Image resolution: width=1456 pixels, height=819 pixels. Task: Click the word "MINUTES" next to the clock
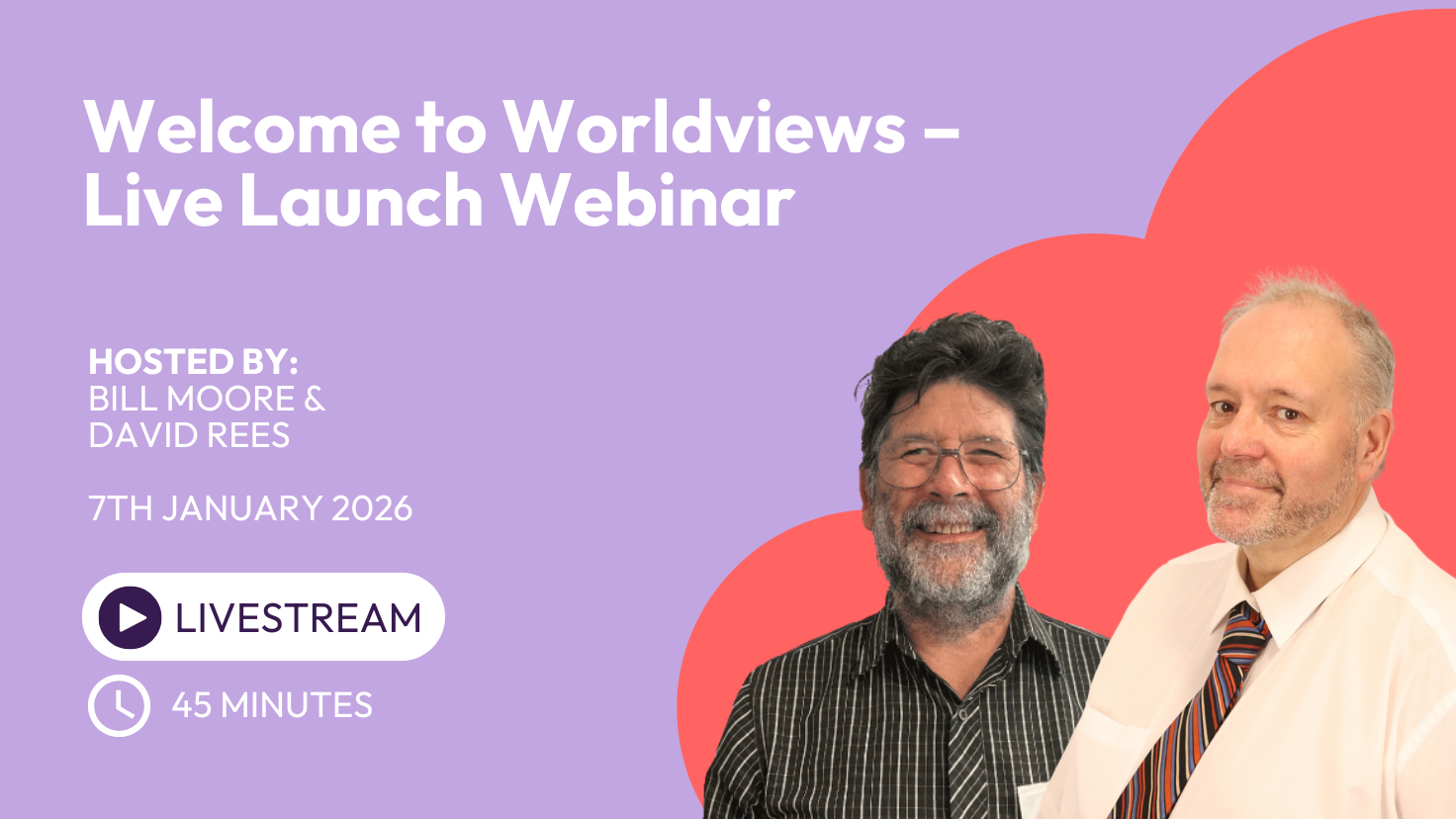click(297, 705)
